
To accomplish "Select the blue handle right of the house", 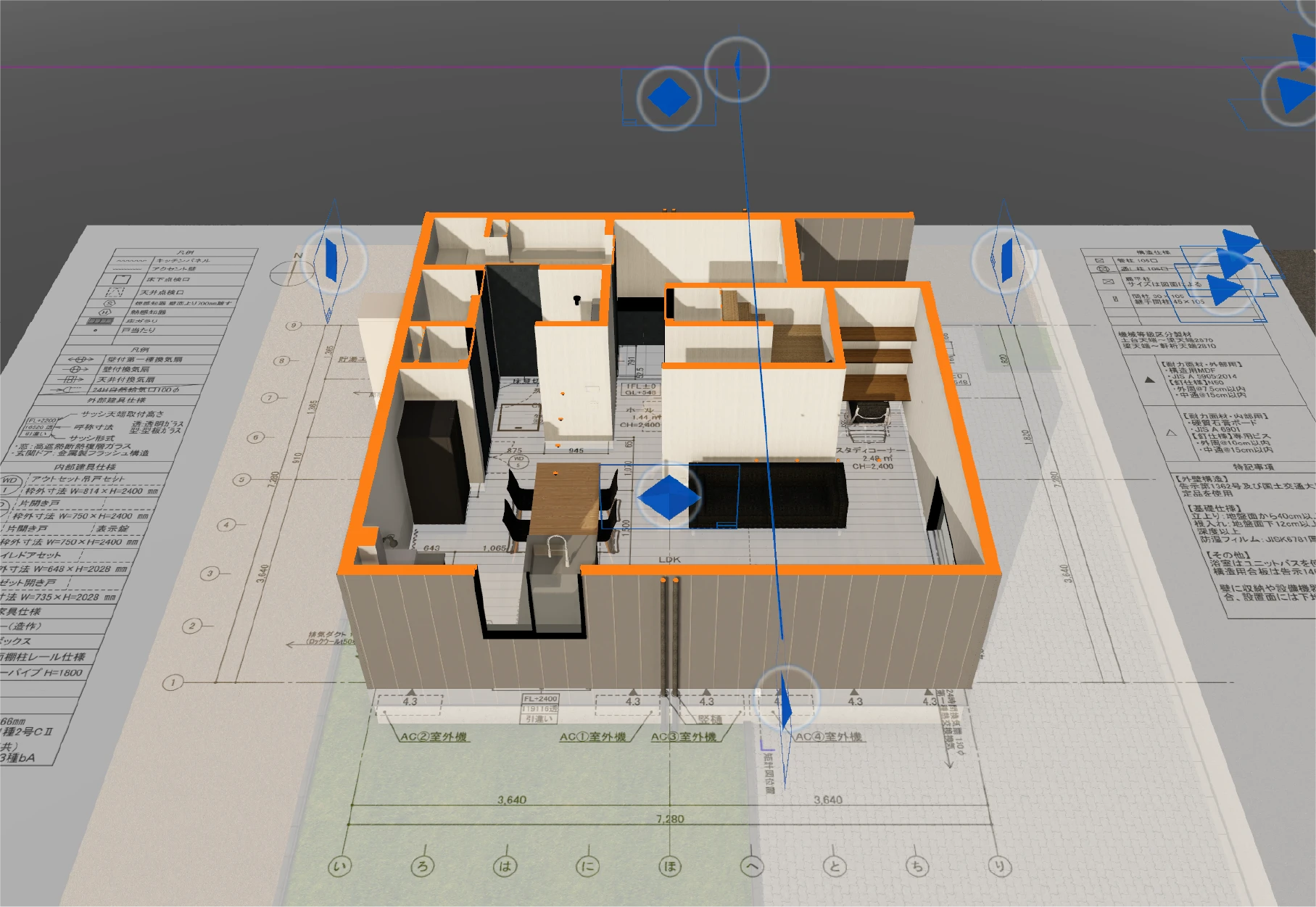I will (1006, 261).
